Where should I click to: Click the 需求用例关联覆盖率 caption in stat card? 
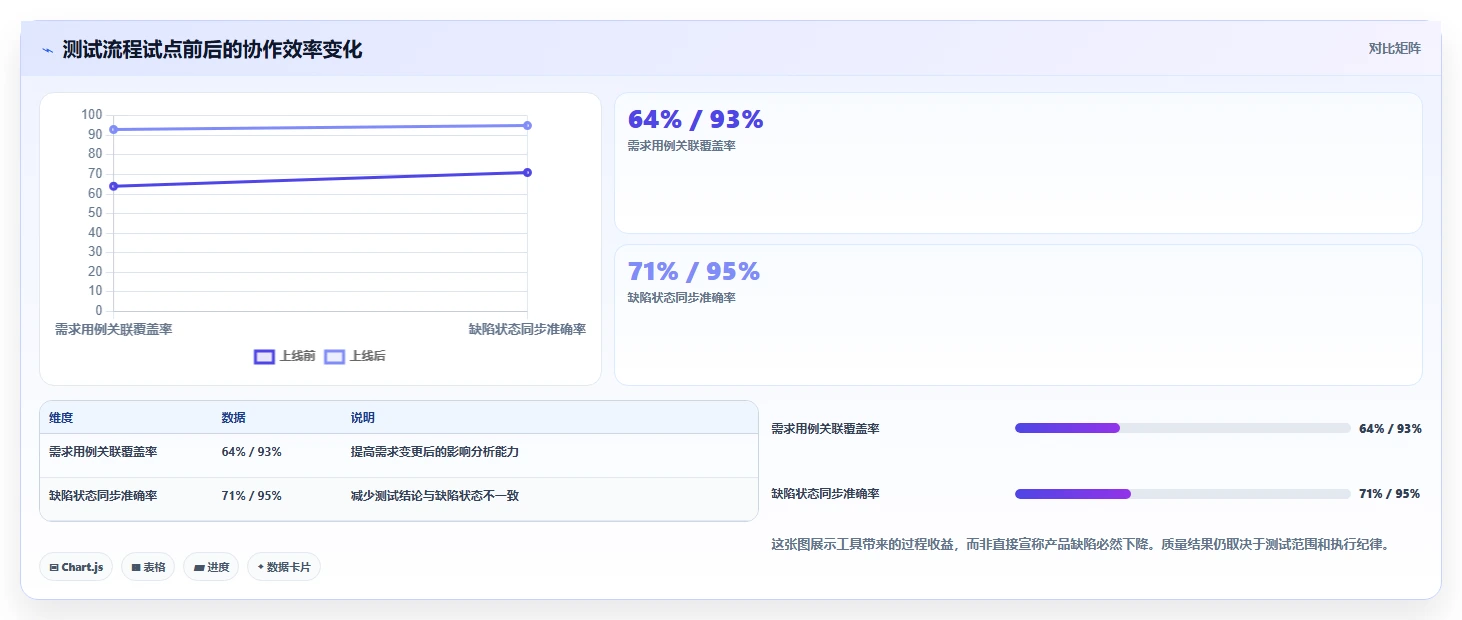click(x=681, y=146)
